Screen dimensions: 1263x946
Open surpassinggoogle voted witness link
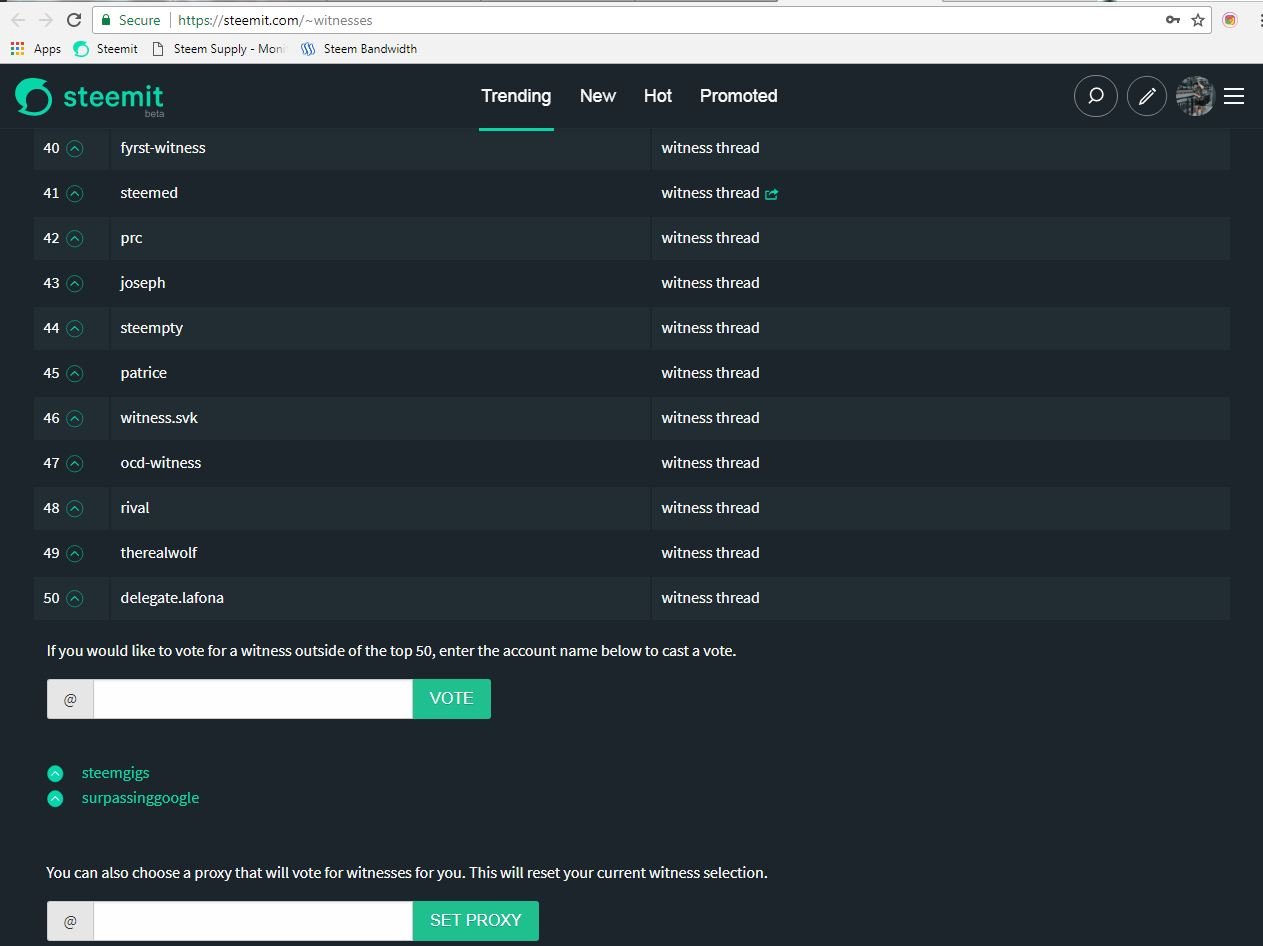[x=140, y=798]
